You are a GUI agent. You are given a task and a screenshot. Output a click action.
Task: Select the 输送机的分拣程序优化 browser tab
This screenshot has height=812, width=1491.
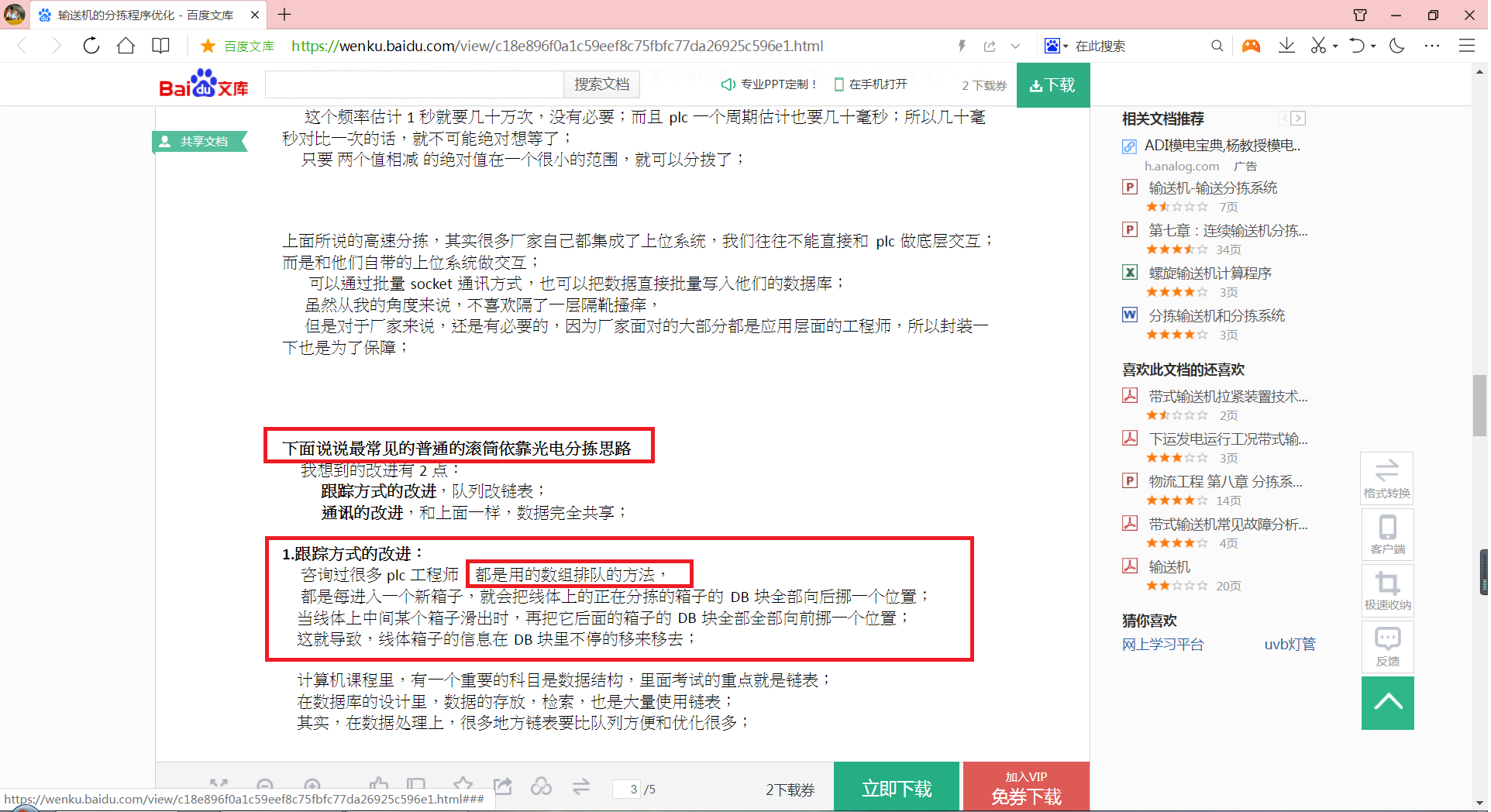pyautogui.click(x=145, y=15)
